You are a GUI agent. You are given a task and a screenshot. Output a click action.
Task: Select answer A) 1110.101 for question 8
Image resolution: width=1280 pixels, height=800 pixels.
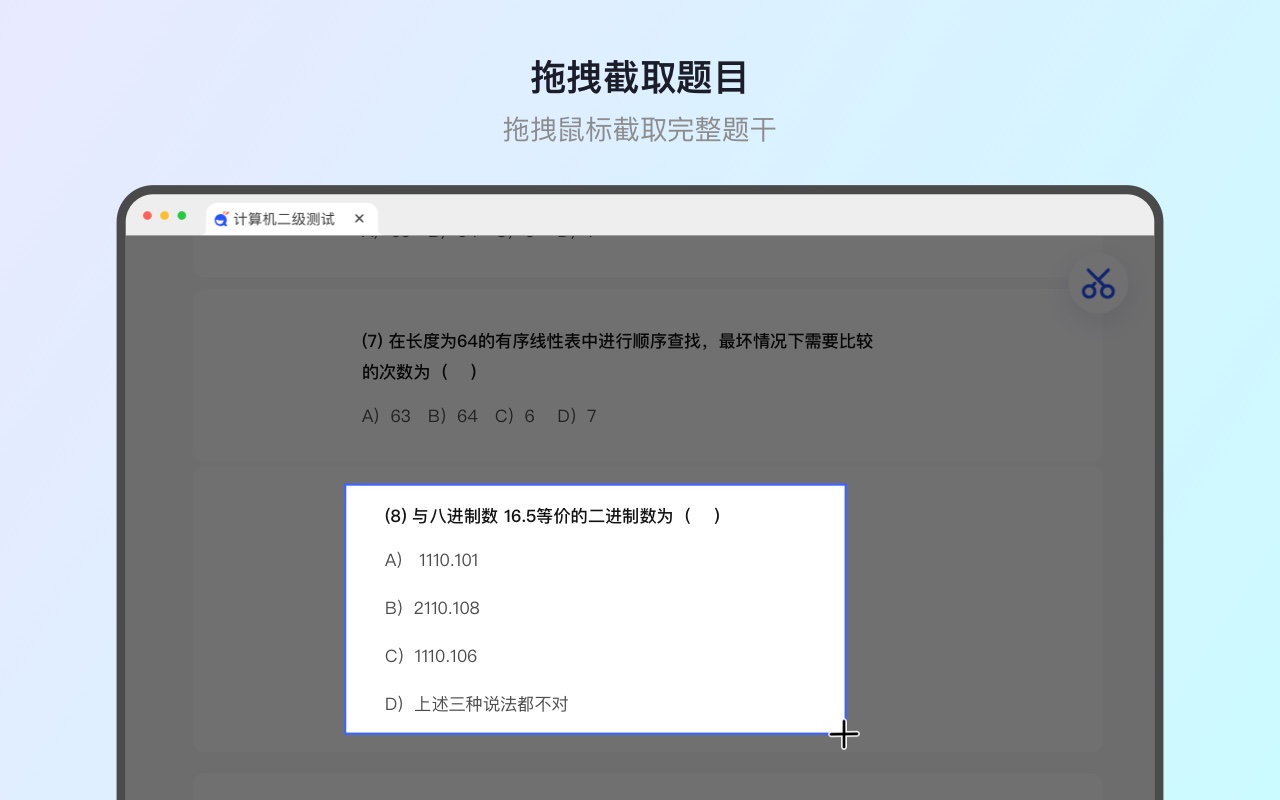(431, 560)
